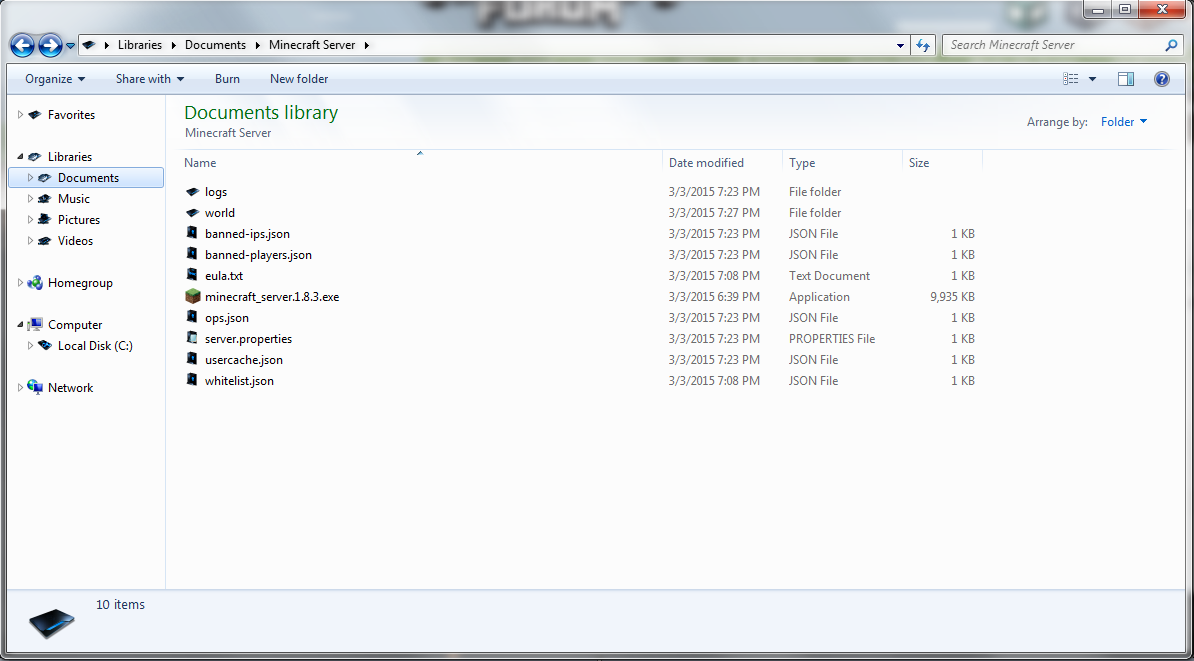Select Local Disk (C:) in sidebar
1194x661 pixels.
[x=95, y=346]
